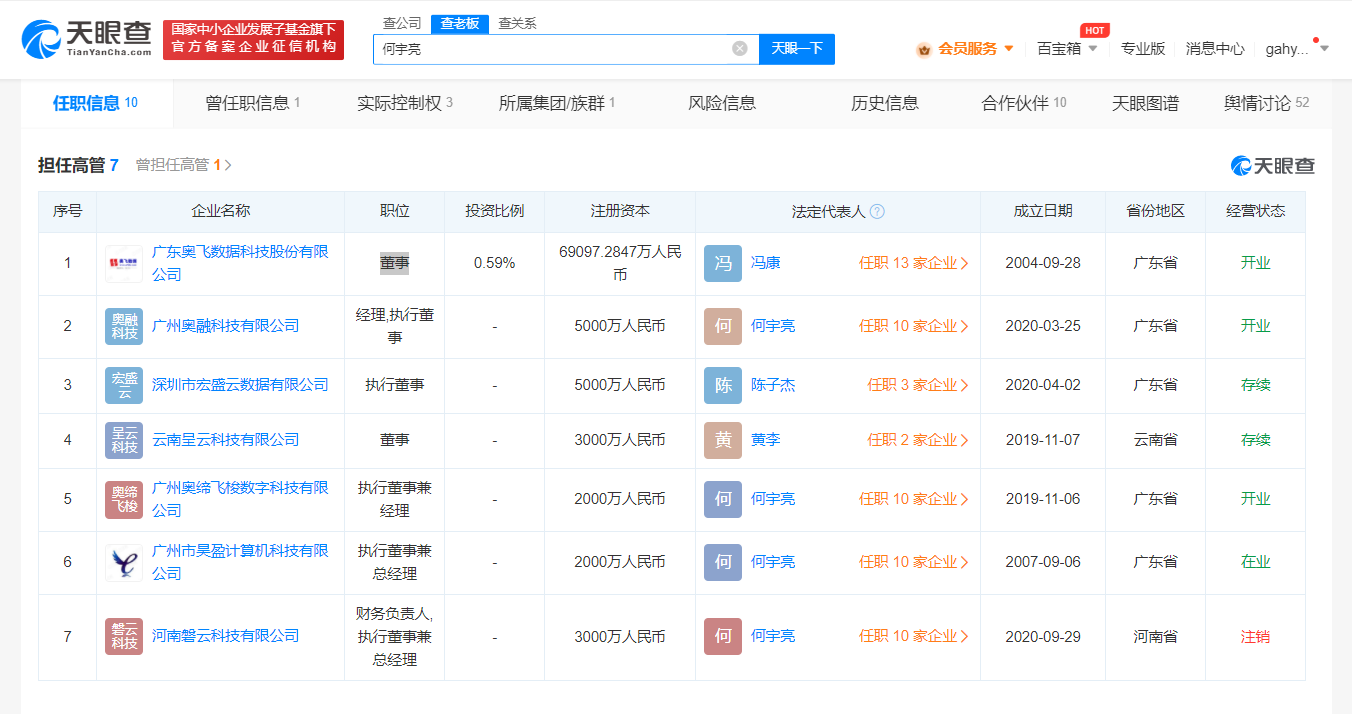1352x714 pixels.
Task: Open the 实际控制权 tab
Action: [404, 103]
